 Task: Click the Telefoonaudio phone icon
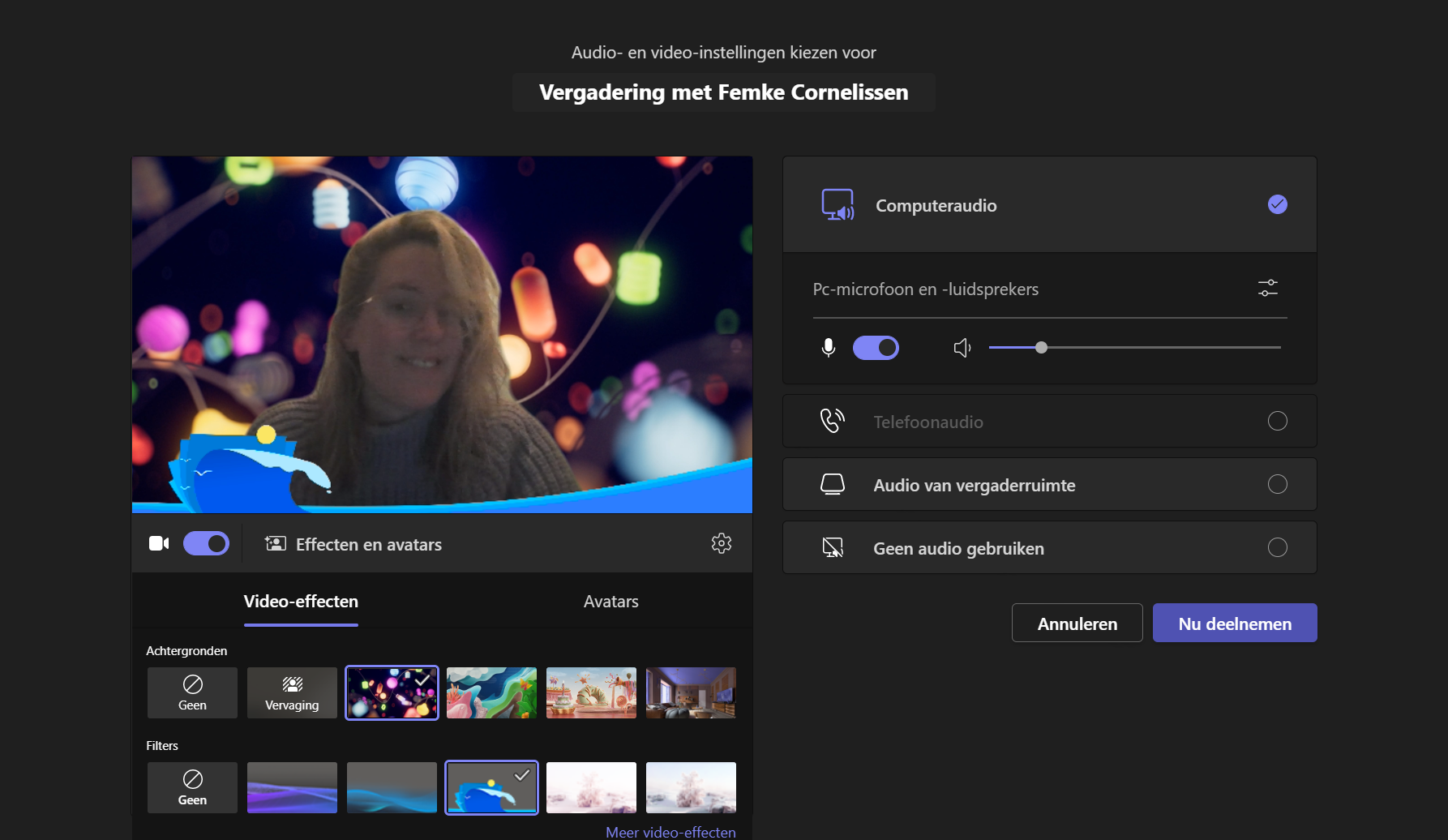pos(832,421)
